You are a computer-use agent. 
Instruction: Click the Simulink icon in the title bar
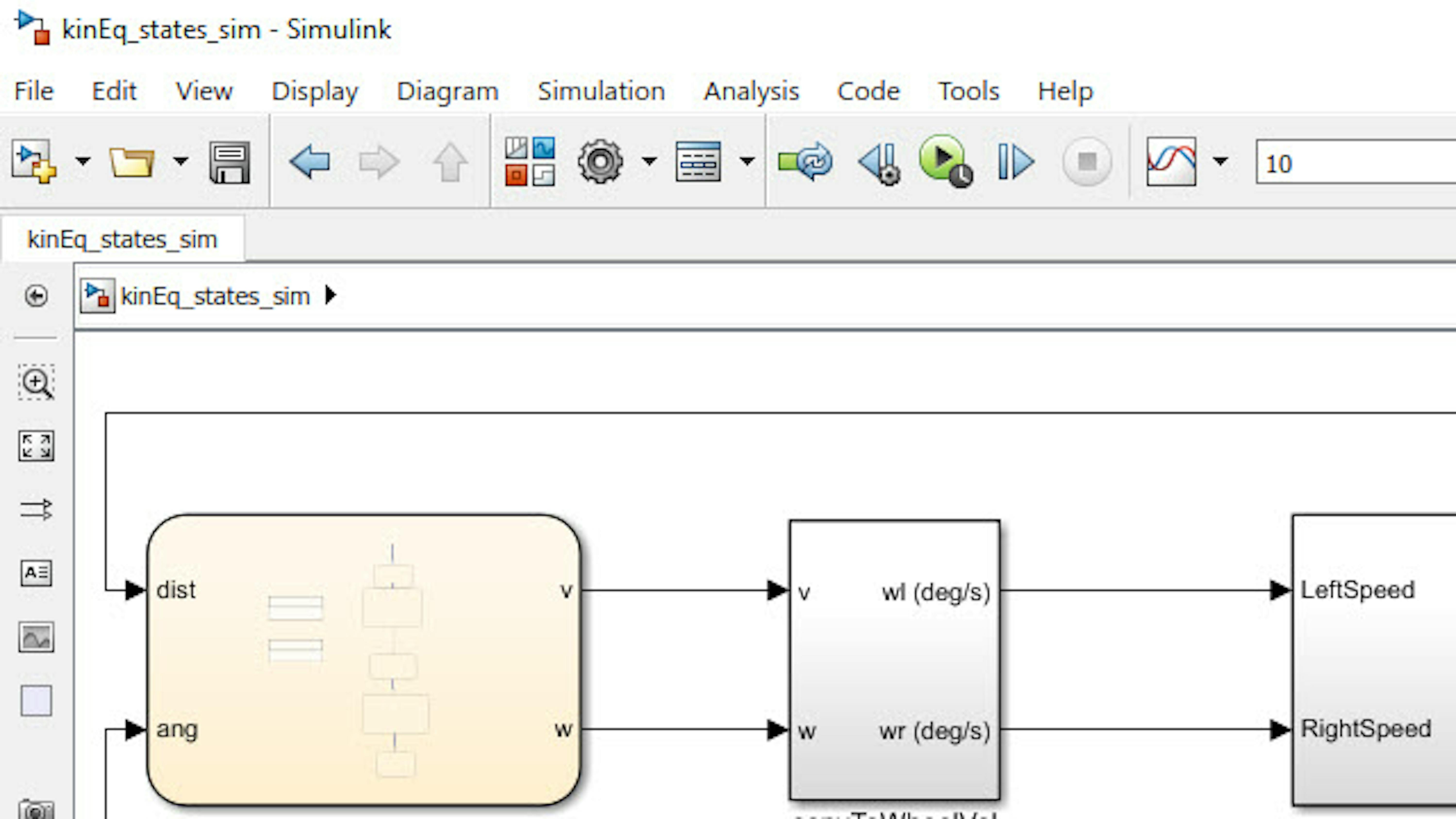pos(33,28)
